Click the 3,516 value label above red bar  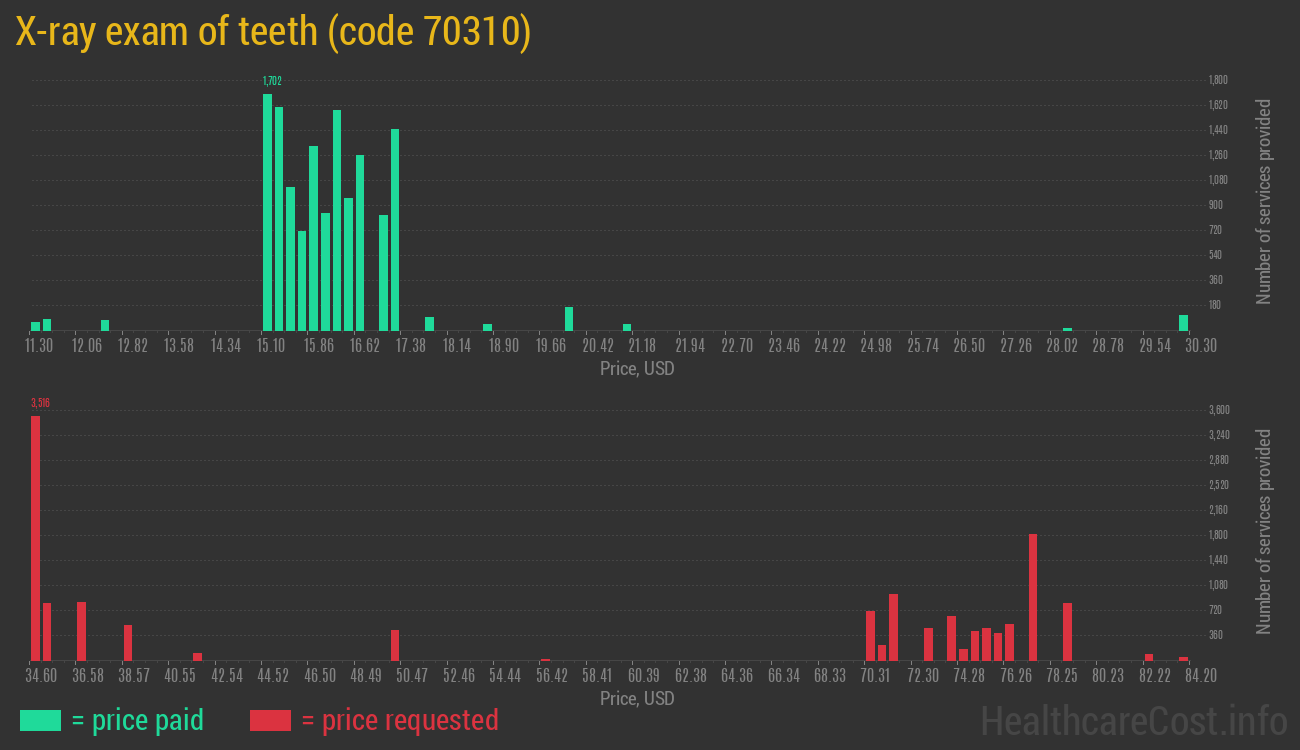[40, 403]
